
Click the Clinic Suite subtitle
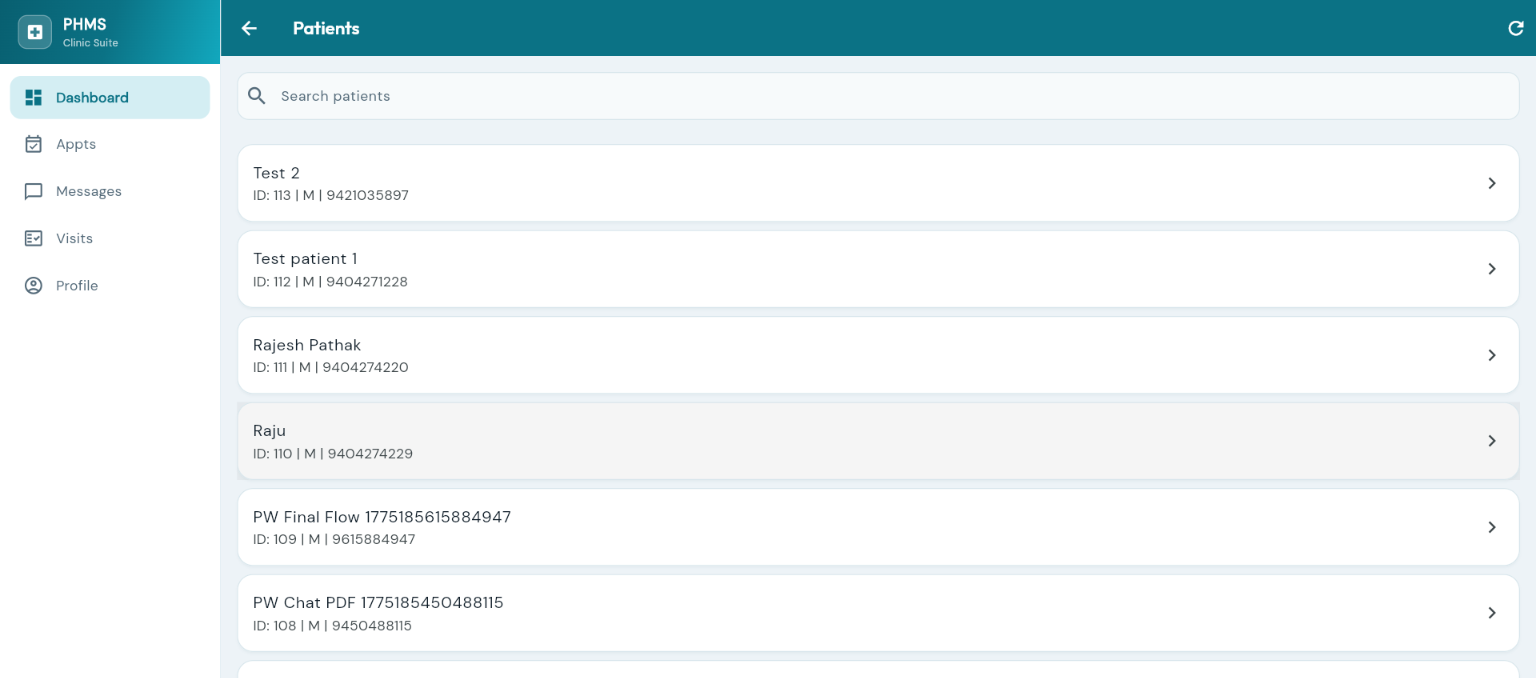(90, 43)
